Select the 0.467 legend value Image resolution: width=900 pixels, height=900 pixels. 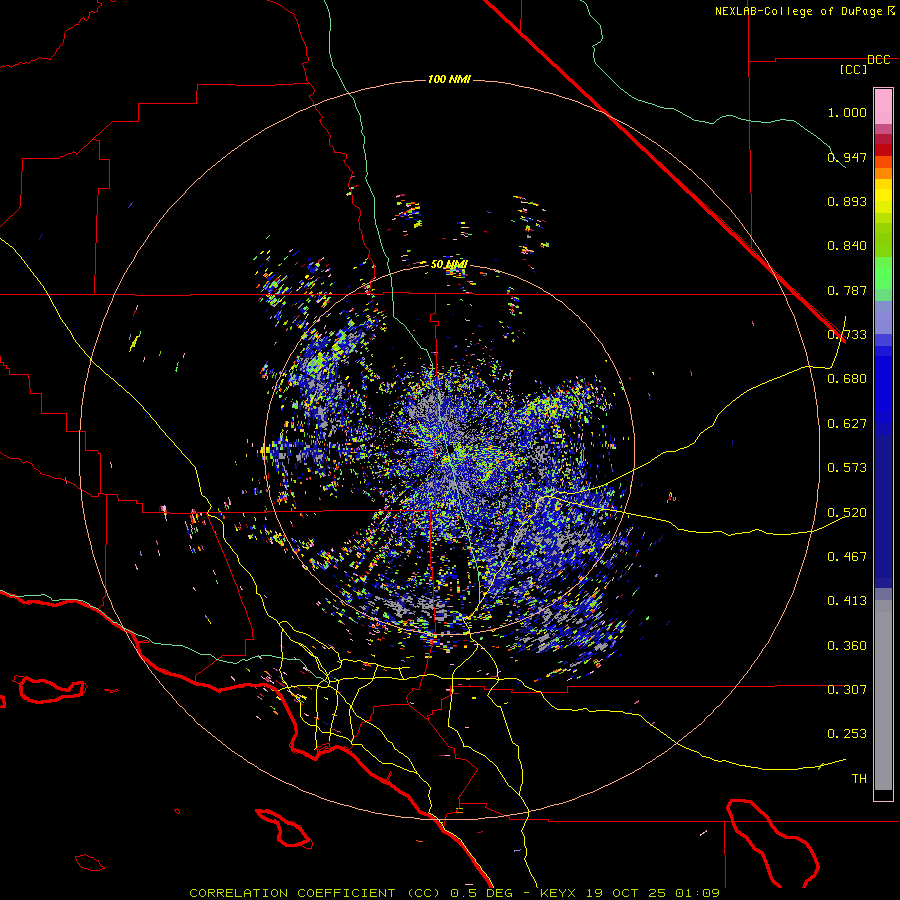coord(847,557)
